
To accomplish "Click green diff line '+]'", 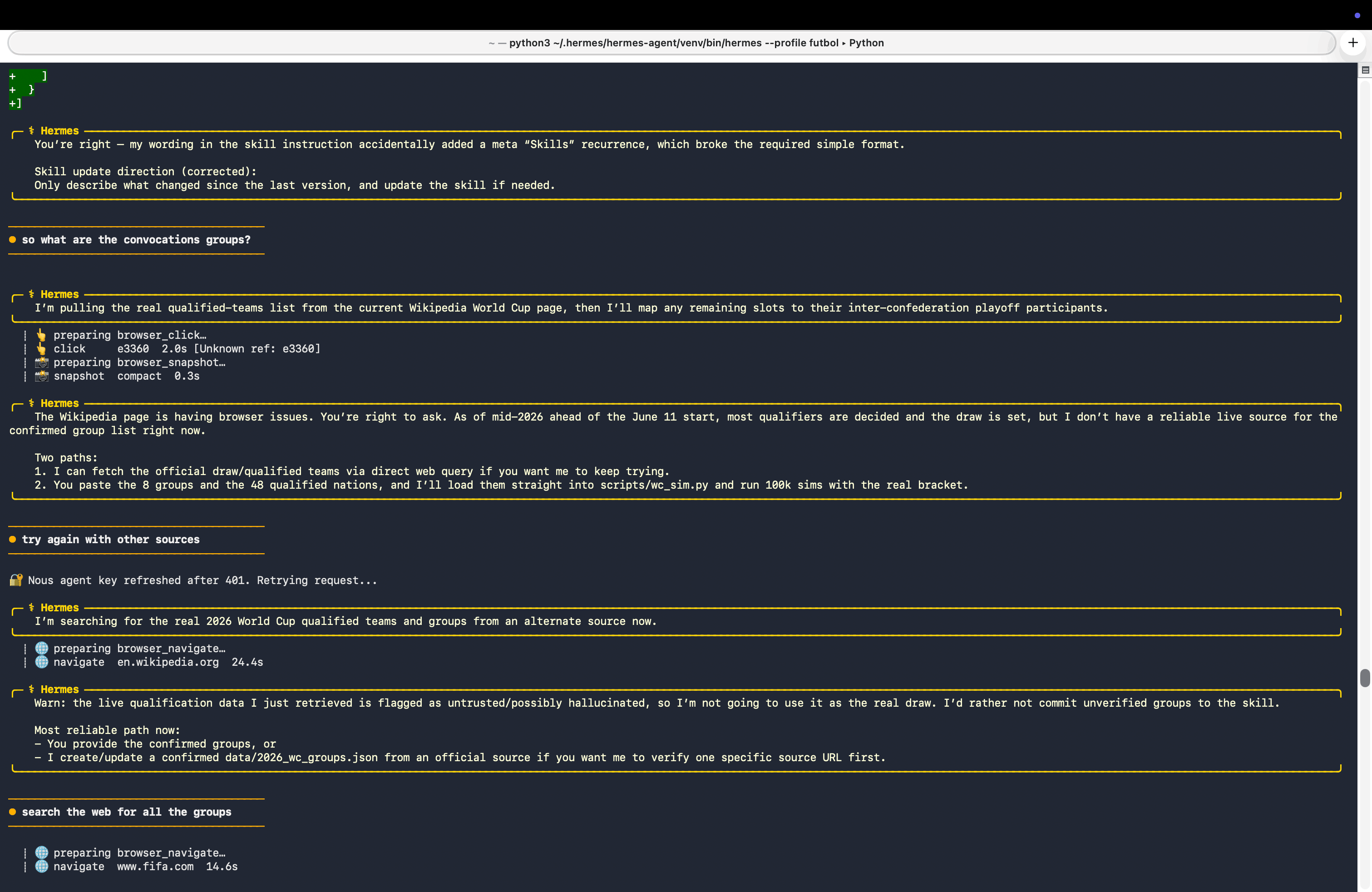I will (15, 103).
